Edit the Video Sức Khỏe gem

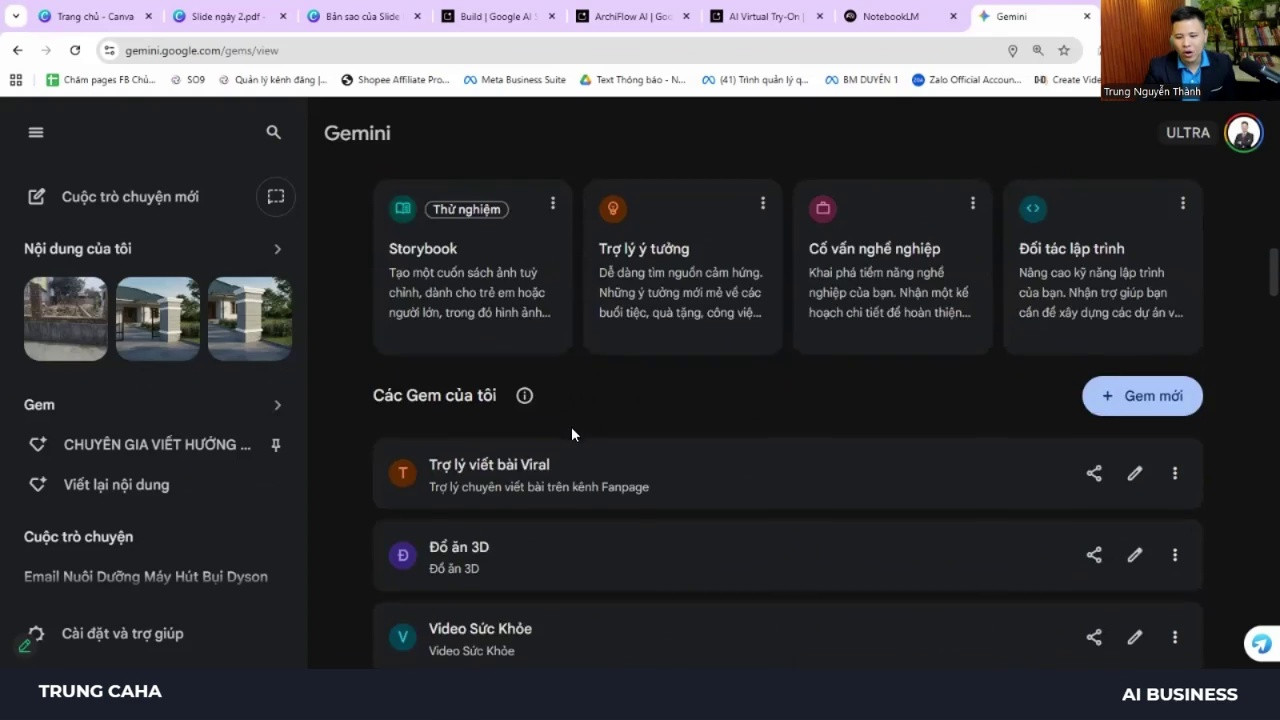click(1134, 637)
